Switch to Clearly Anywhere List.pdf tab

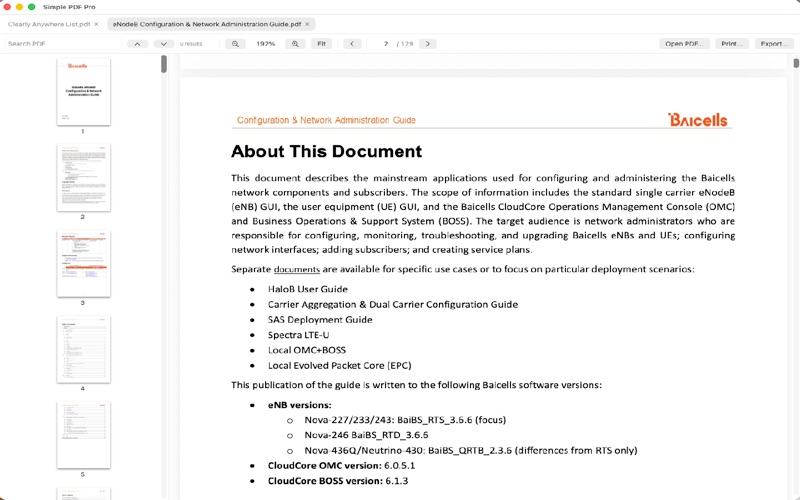pyautogui.click(x=49, y=24)
